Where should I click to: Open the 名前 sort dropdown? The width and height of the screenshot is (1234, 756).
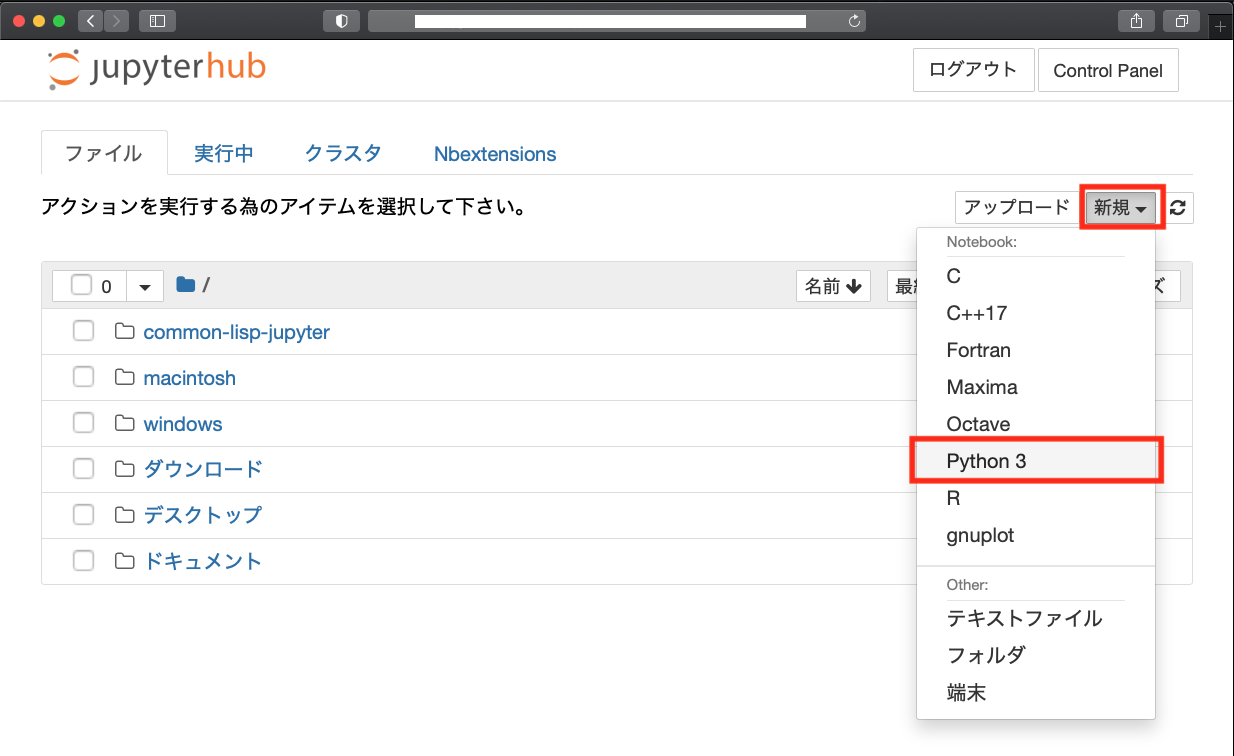tap(833, 285)
